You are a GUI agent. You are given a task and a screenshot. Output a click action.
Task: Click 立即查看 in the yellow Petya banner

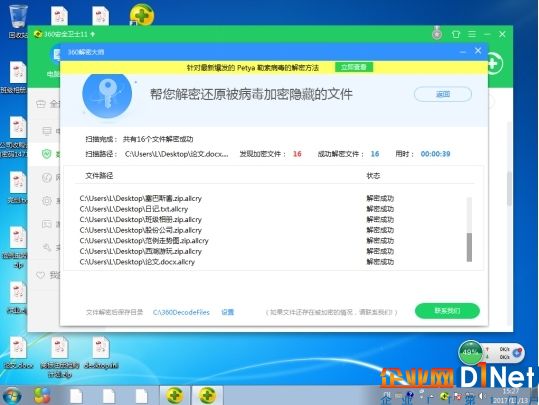tap(354, 67)
